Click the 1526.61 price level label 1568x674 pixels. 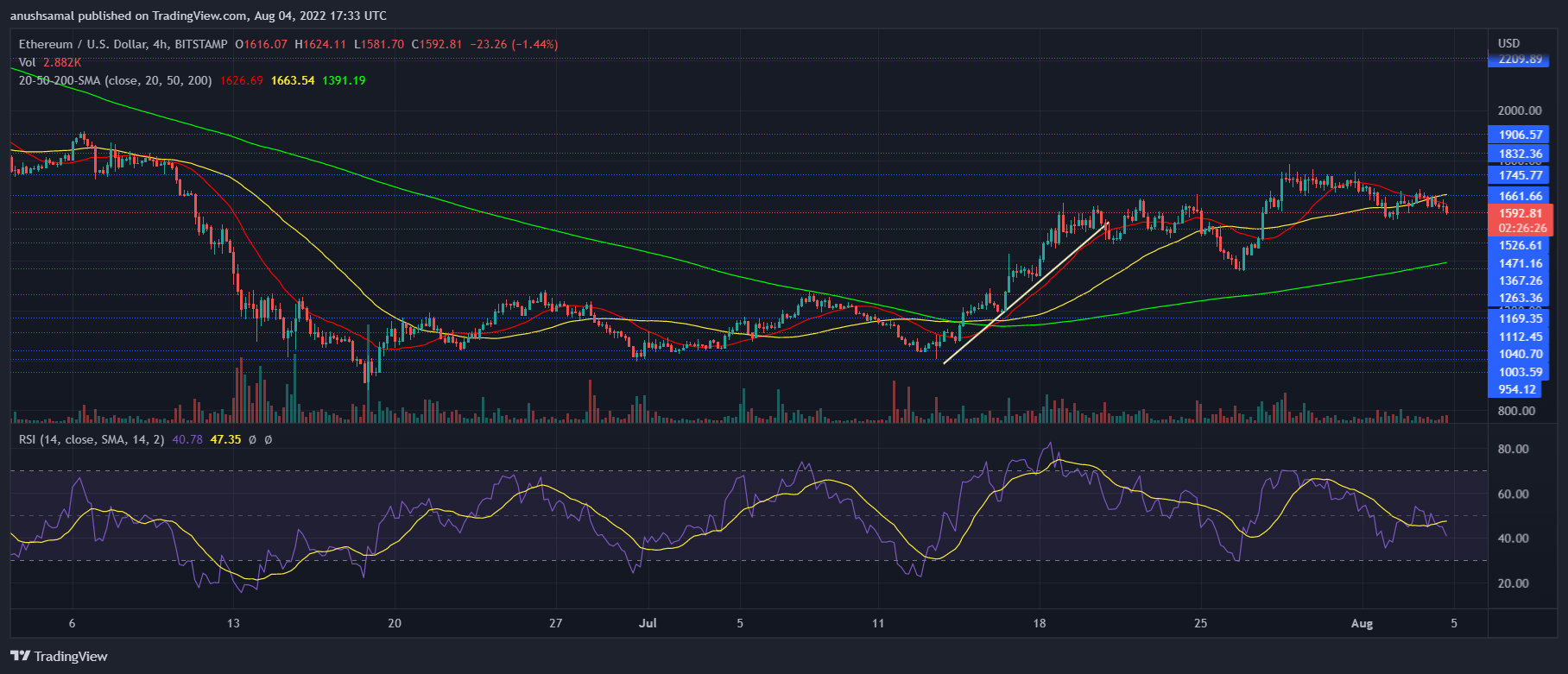[1518, 245]
